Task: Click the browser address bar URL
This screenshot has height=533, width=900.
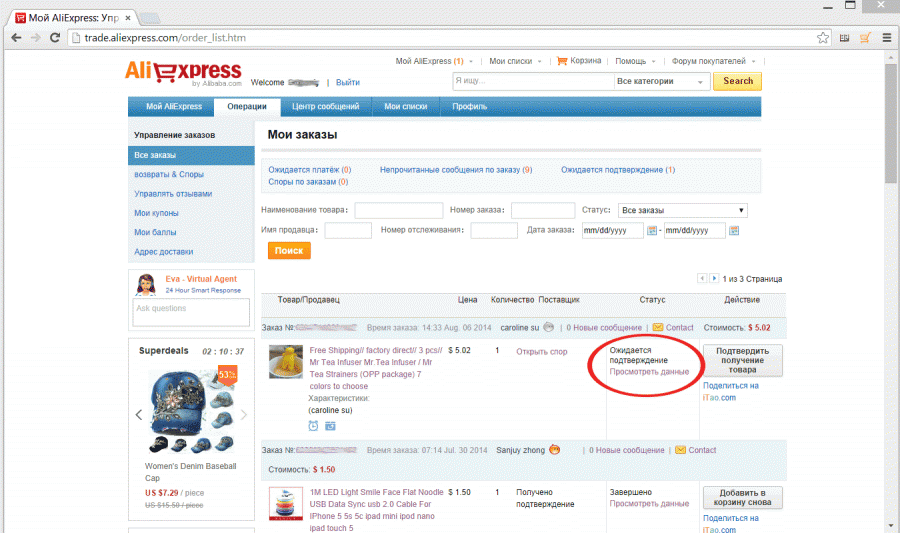Action: 165,38
